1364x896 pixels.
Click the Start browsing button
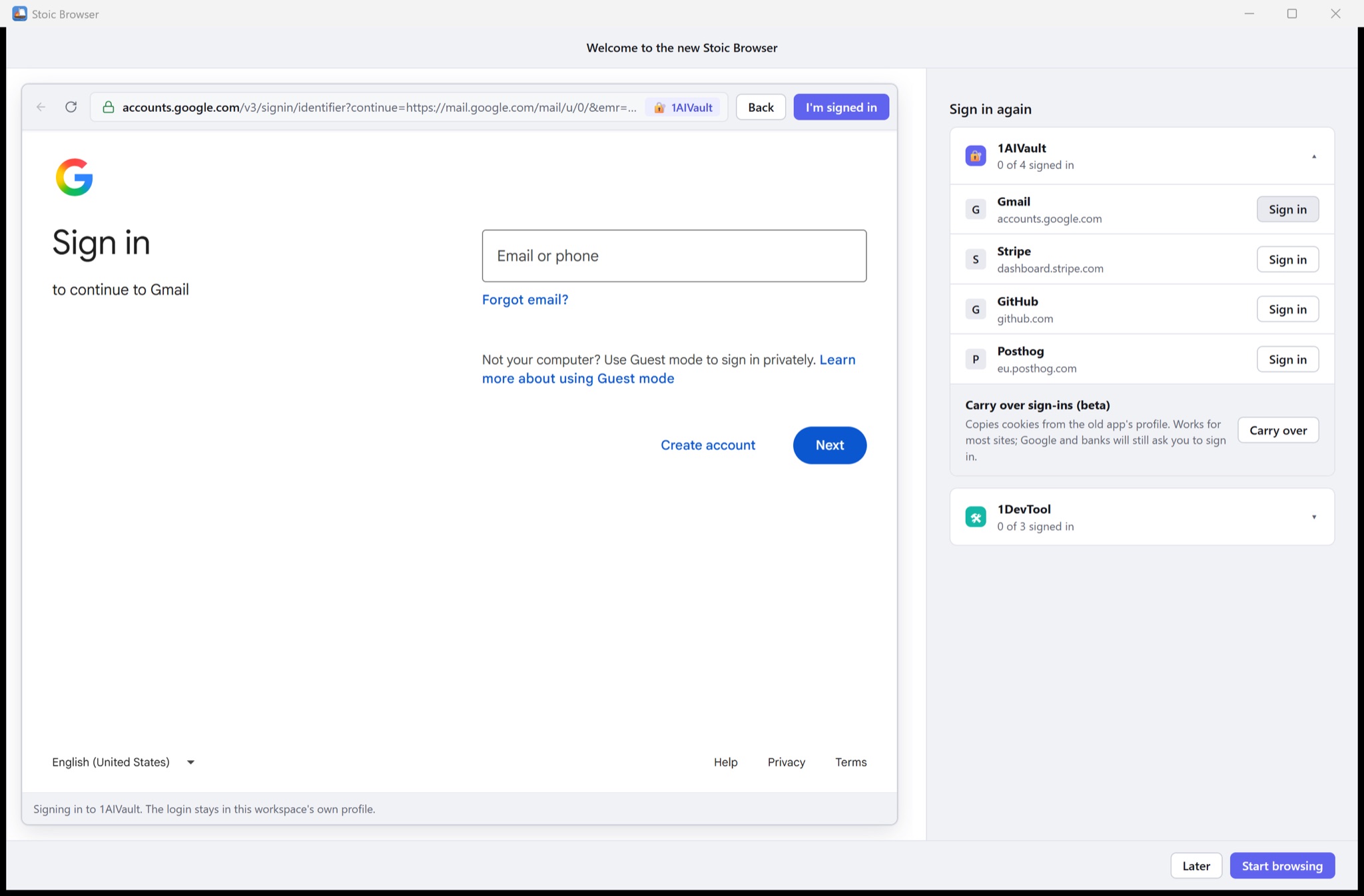[1282, 866]
